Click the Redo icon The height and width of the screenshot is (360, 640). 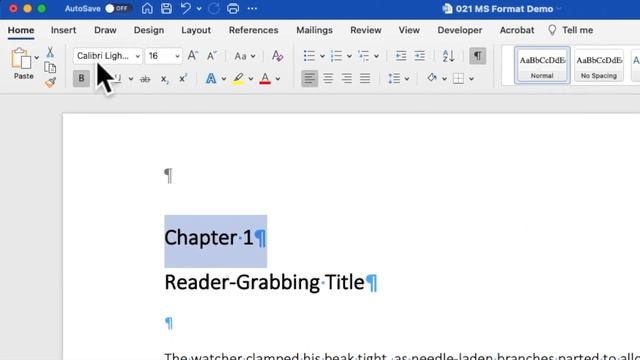click(x=213, y=9)
